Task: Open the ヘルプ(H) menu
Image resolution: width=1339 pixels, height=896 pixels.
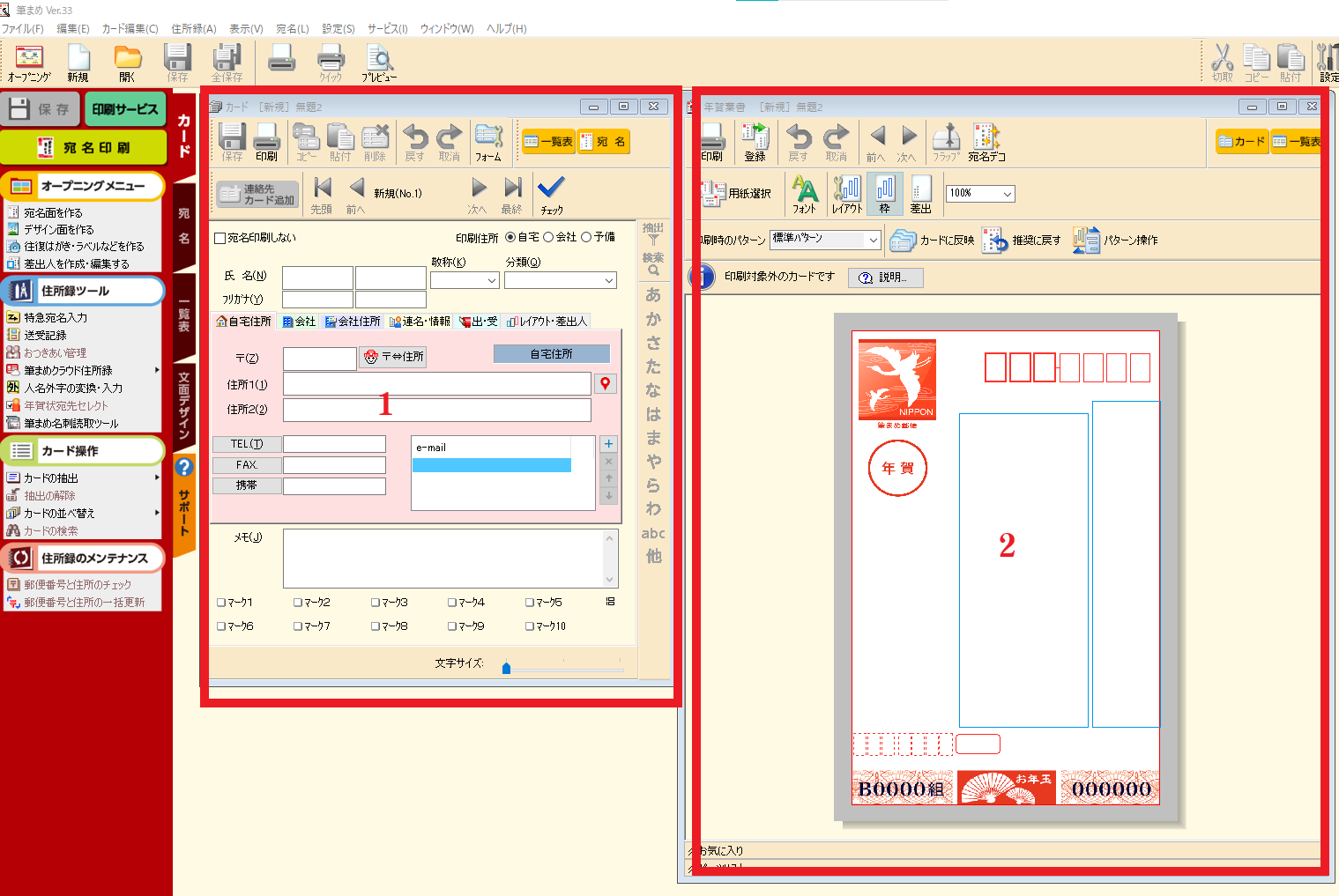Action: (x=507, y=29)
